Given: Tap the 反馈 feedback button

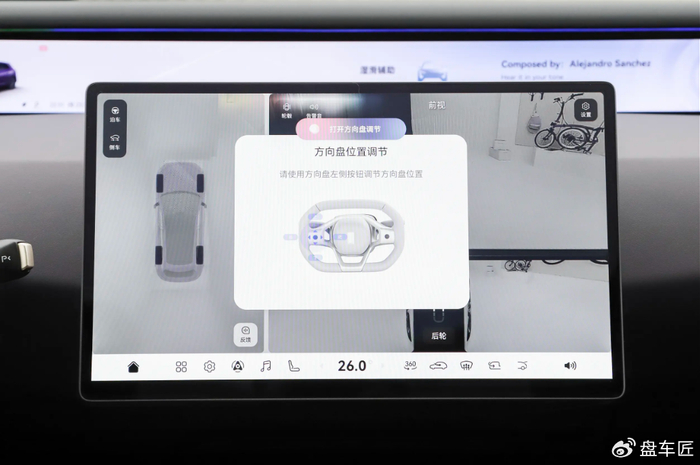Looking at the screenshot, I should click(x=246, y=334).
